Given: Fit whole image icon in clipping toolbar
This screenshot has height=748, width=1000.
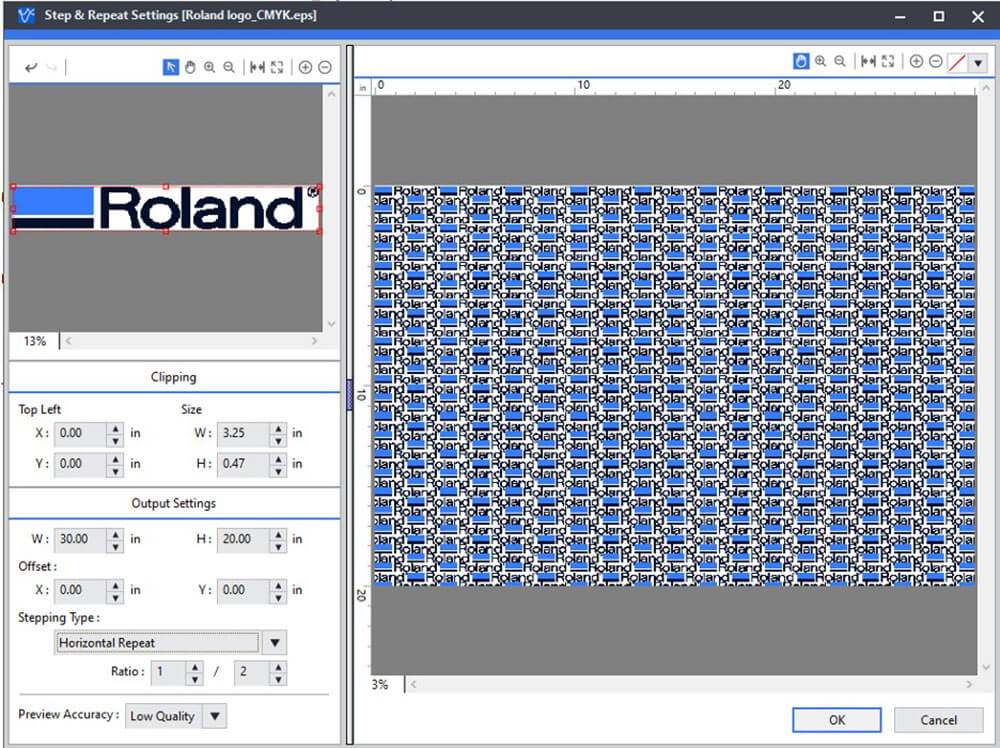Looking at the screenshot, I should [x=277, y=67].
